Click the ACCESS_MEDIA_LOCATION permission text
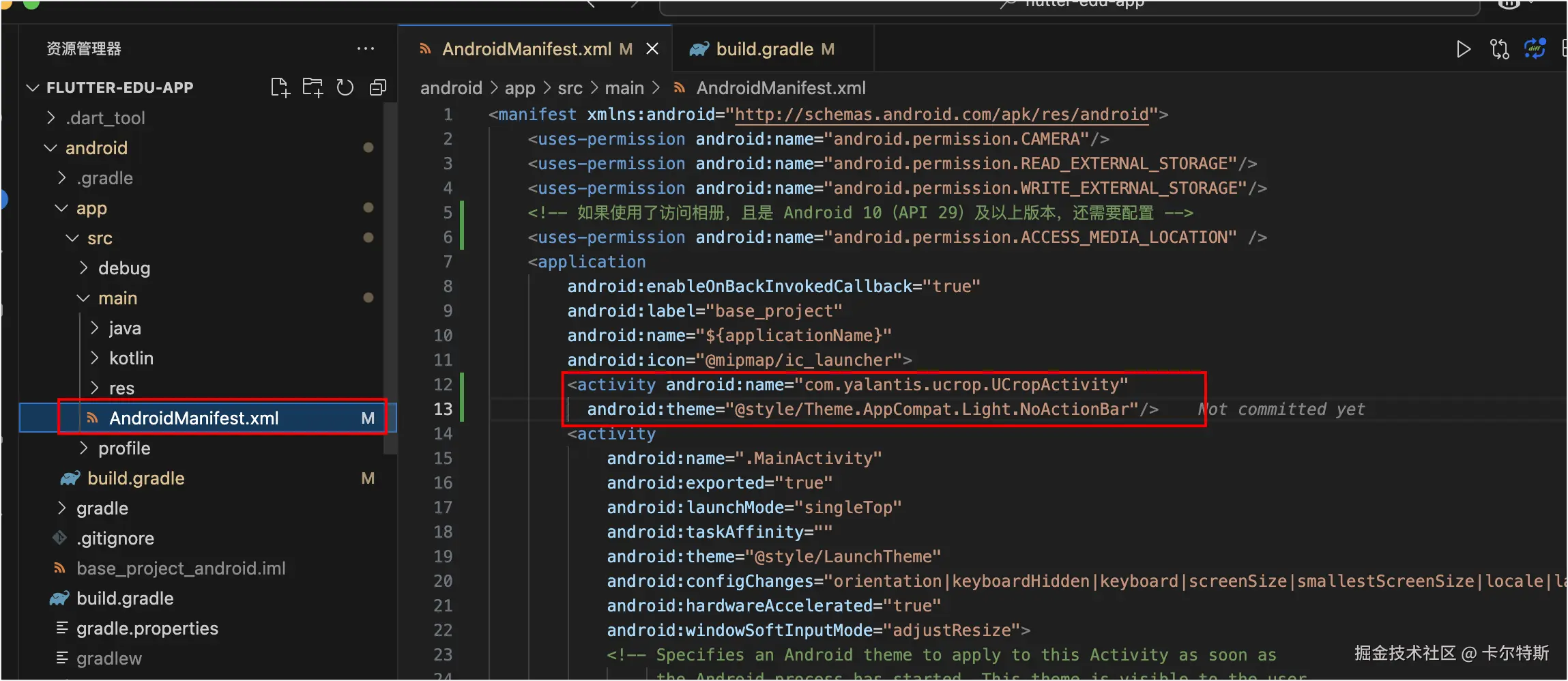This screenshot has height=681, width=1568. coord(1030,237)
